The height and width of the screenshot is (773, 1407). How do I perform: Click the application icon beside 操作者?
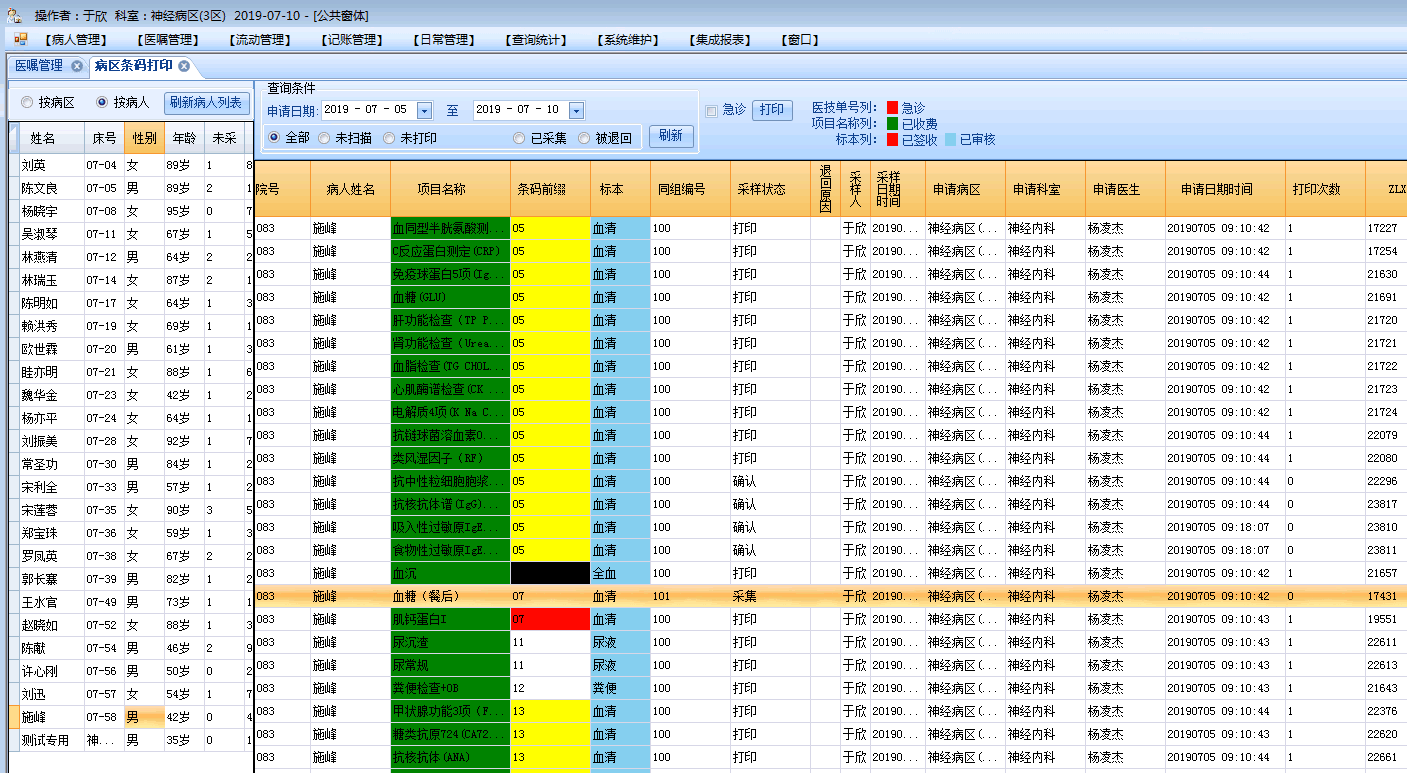point(13,15)
